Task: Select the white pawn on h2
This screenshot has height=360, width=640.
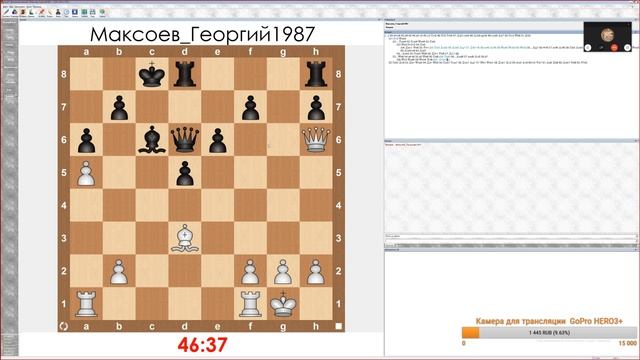Action: point(316,271)
